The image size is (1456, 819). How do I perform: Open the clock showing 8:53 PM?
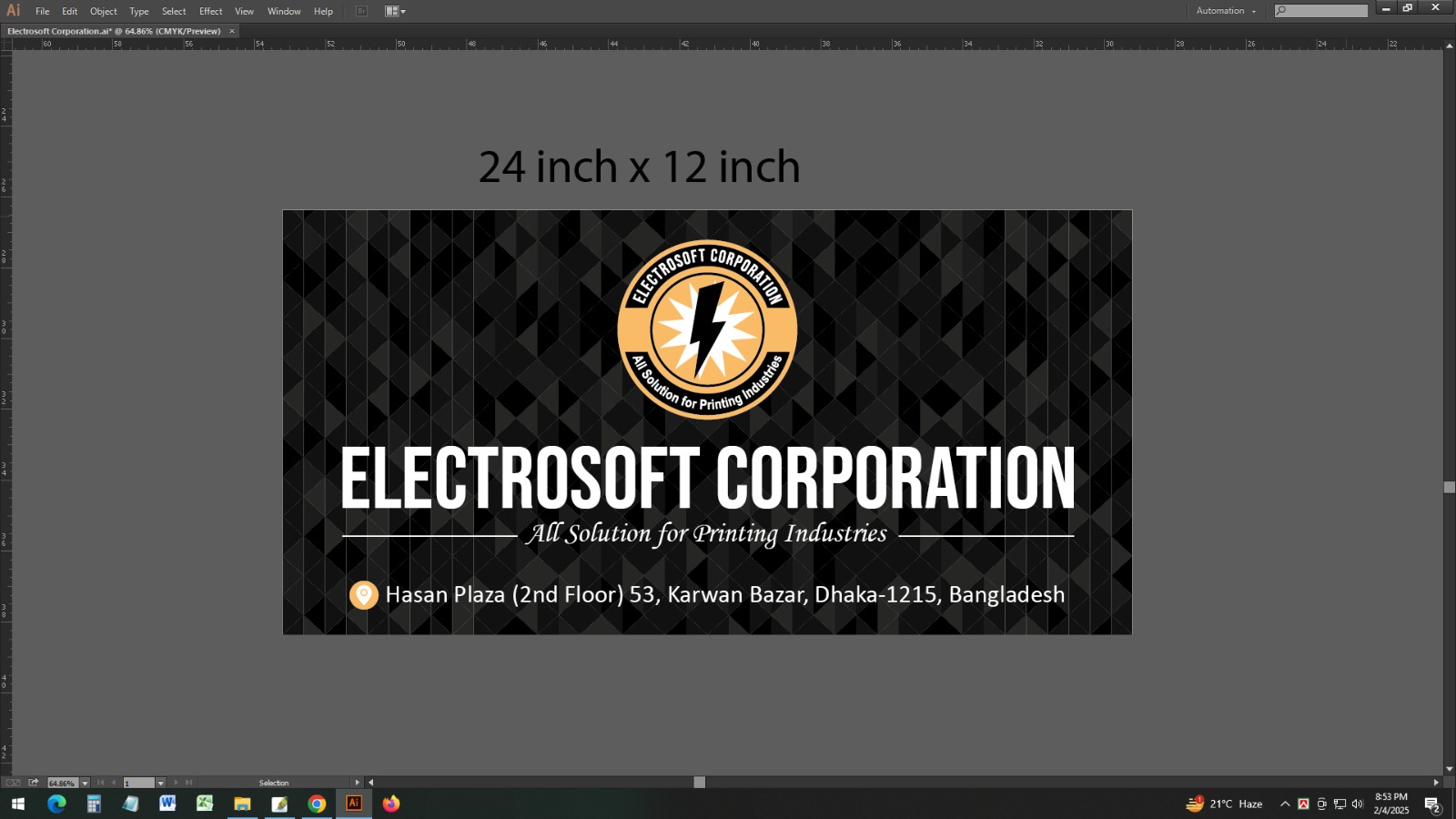[1391, 804]
